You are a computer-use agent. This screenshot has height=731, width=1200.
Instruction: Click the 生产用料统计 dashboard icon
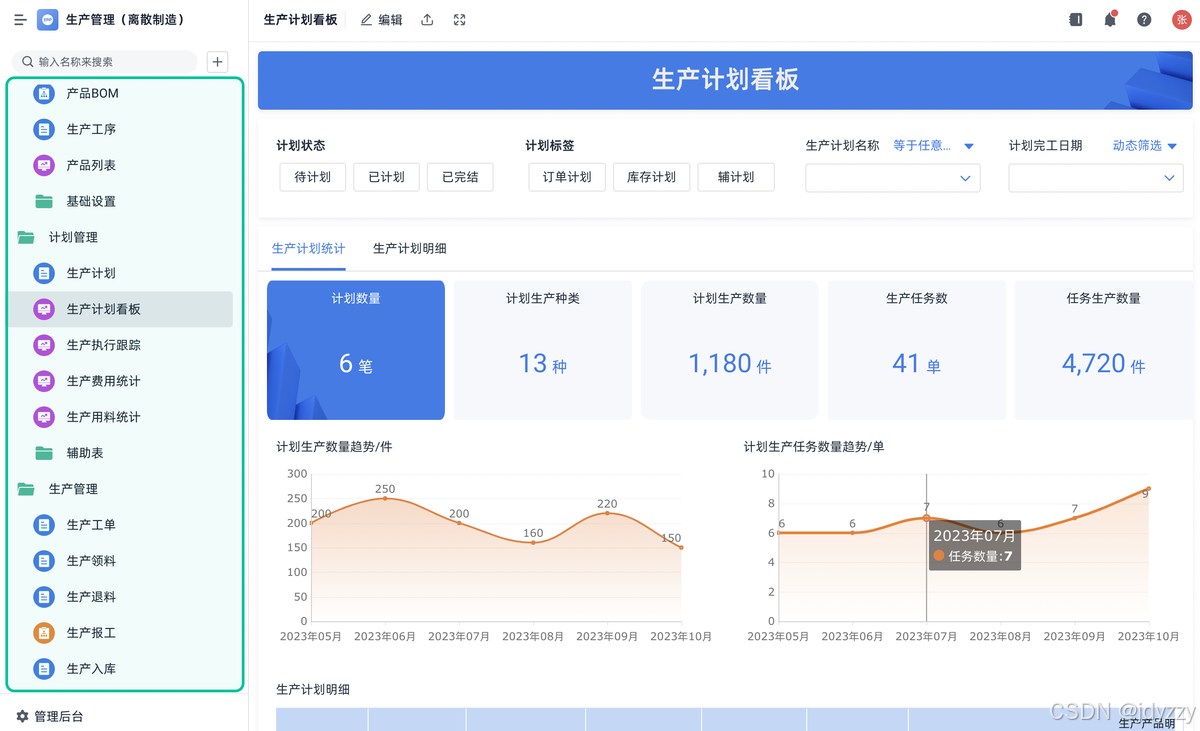coord(44,417)
